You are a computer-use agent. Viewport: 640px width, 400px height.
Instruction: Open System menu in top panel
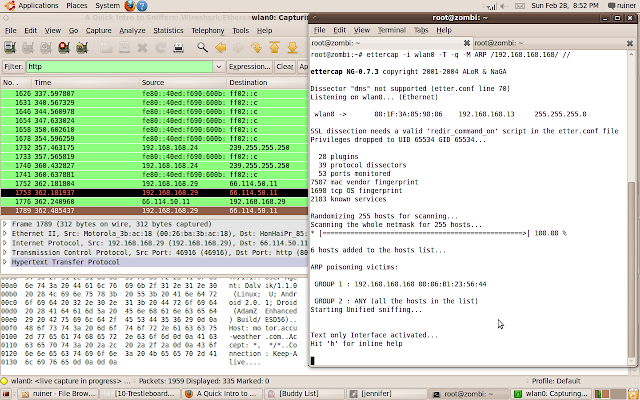pyautogui.click(x=107, y=6)
